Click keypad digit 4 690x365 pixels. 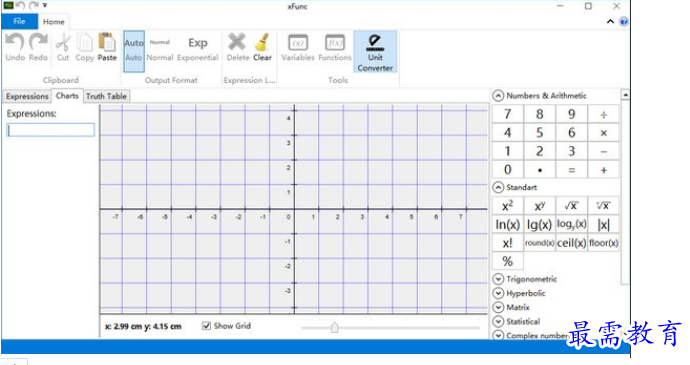(x=507, y=133)
